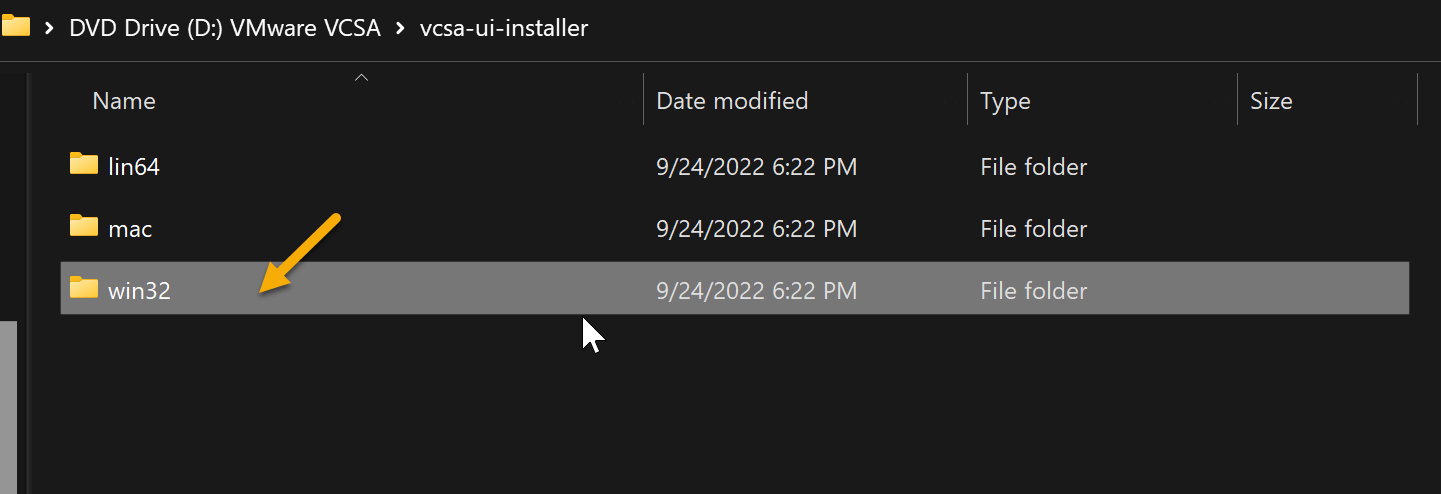This screenshot has height=494, width=1441.
Task: Select the lin64 folder name
Action: pyautogui.click(x=134, y=166)
